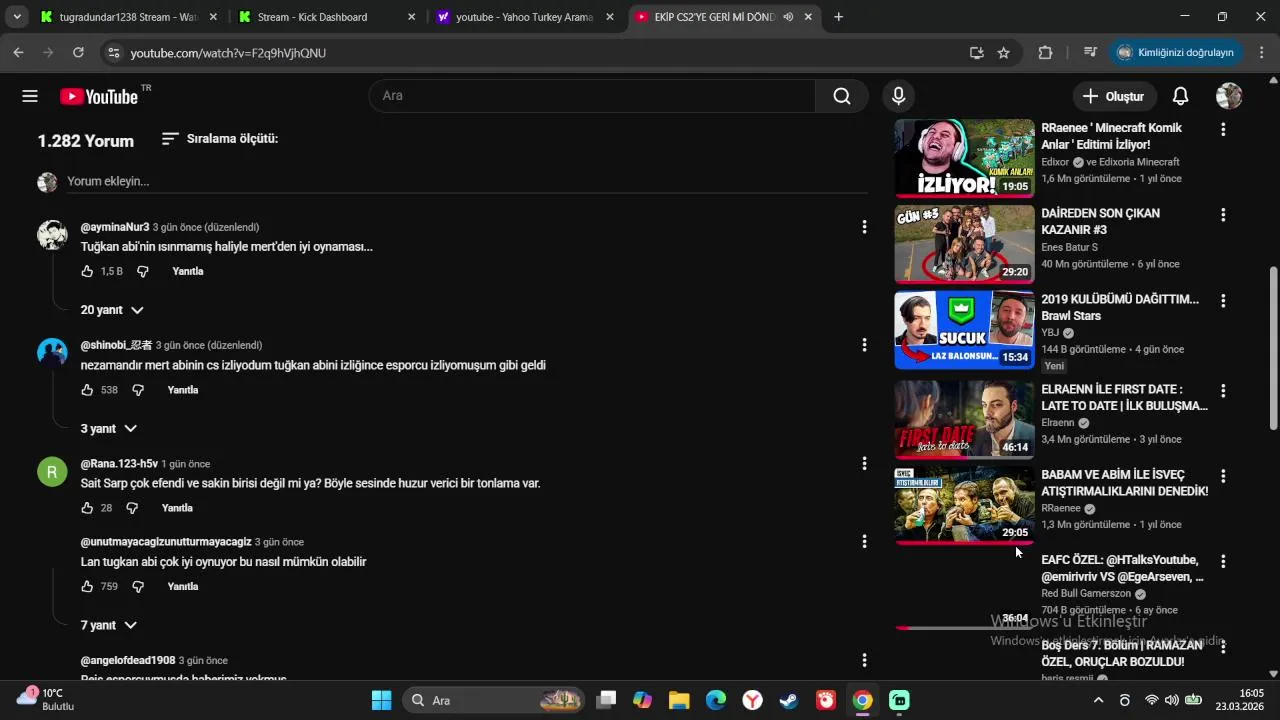Reply to @ayminaNur3 with Yanıtla
1280x720 pixels.
(188, 271)
